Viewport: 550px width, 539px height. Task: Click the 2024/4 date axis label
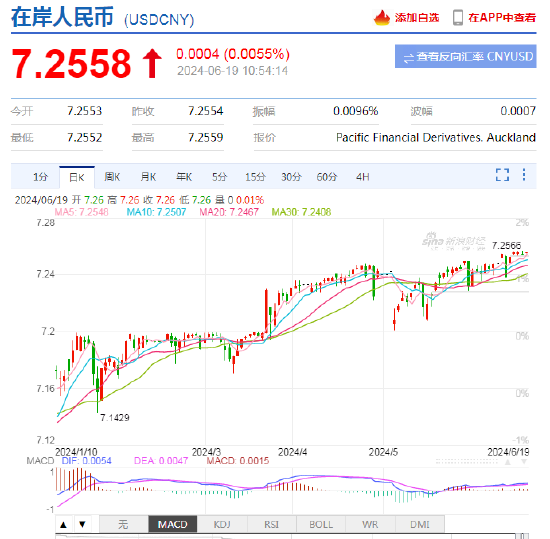point(293,452)
